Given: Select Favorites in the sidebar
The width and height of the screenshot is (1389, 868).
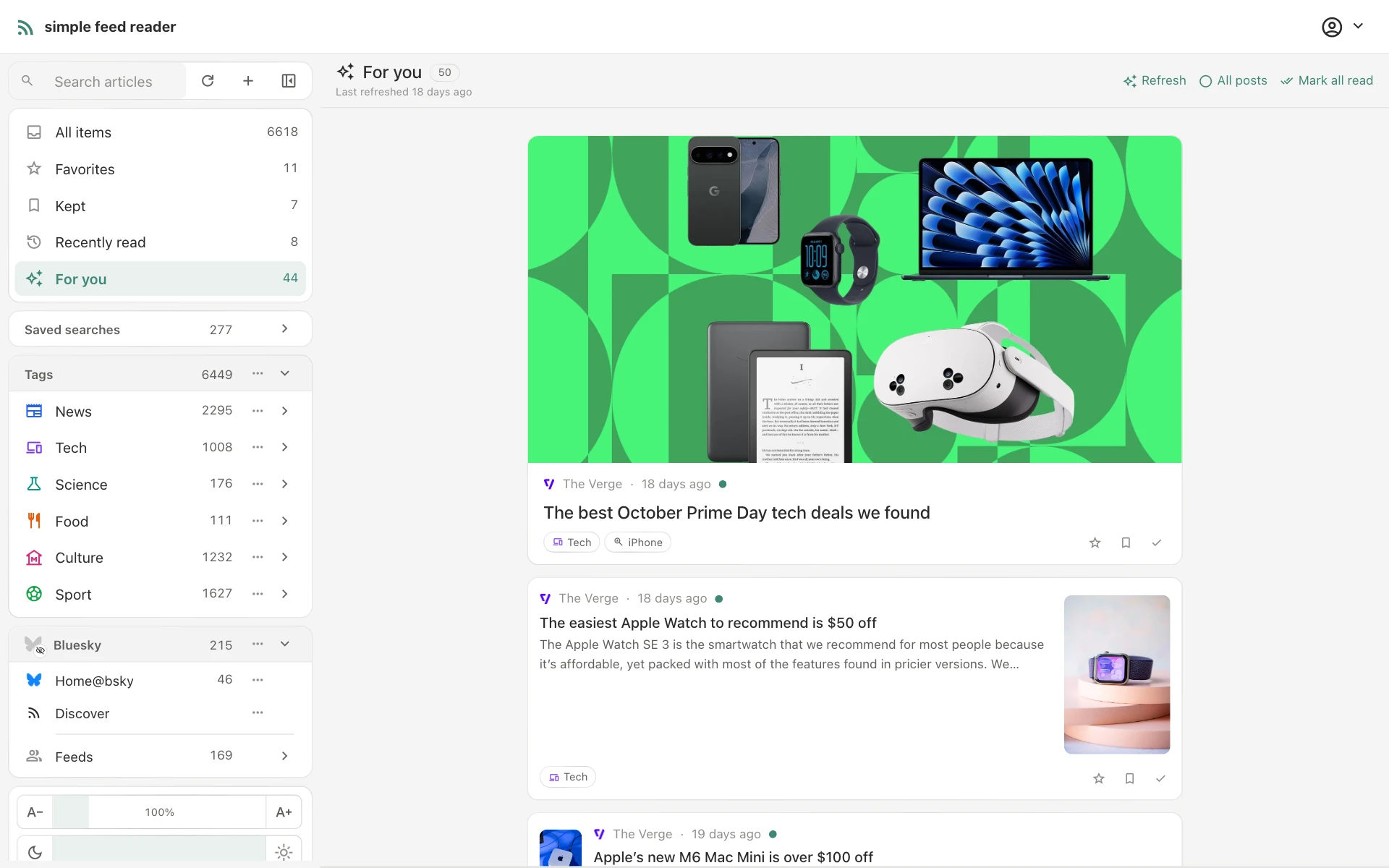Looking at the screenshot, I should click(x=161, y=169).
